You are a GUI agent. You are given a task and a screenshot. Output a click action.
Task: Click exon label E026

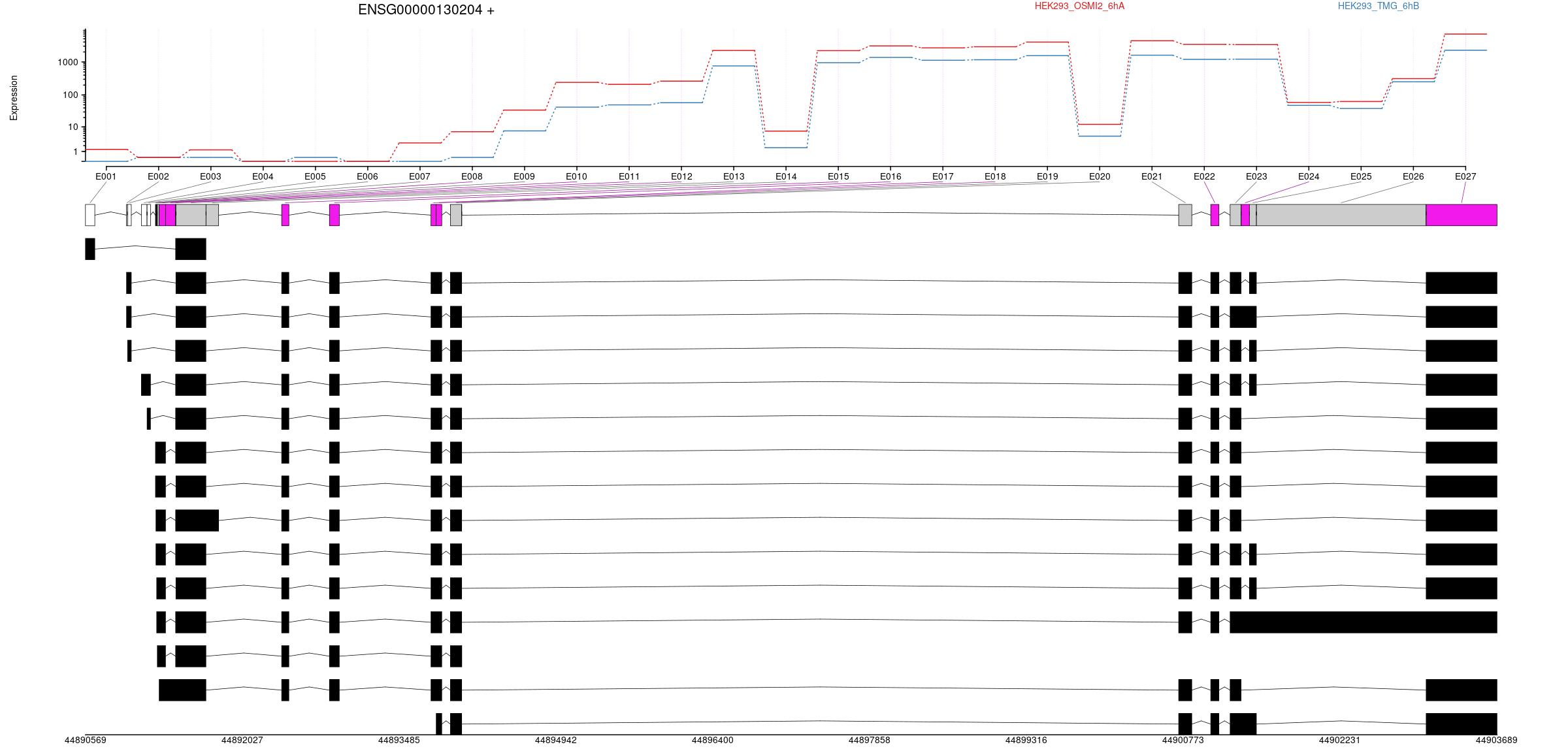point(1413,176)
